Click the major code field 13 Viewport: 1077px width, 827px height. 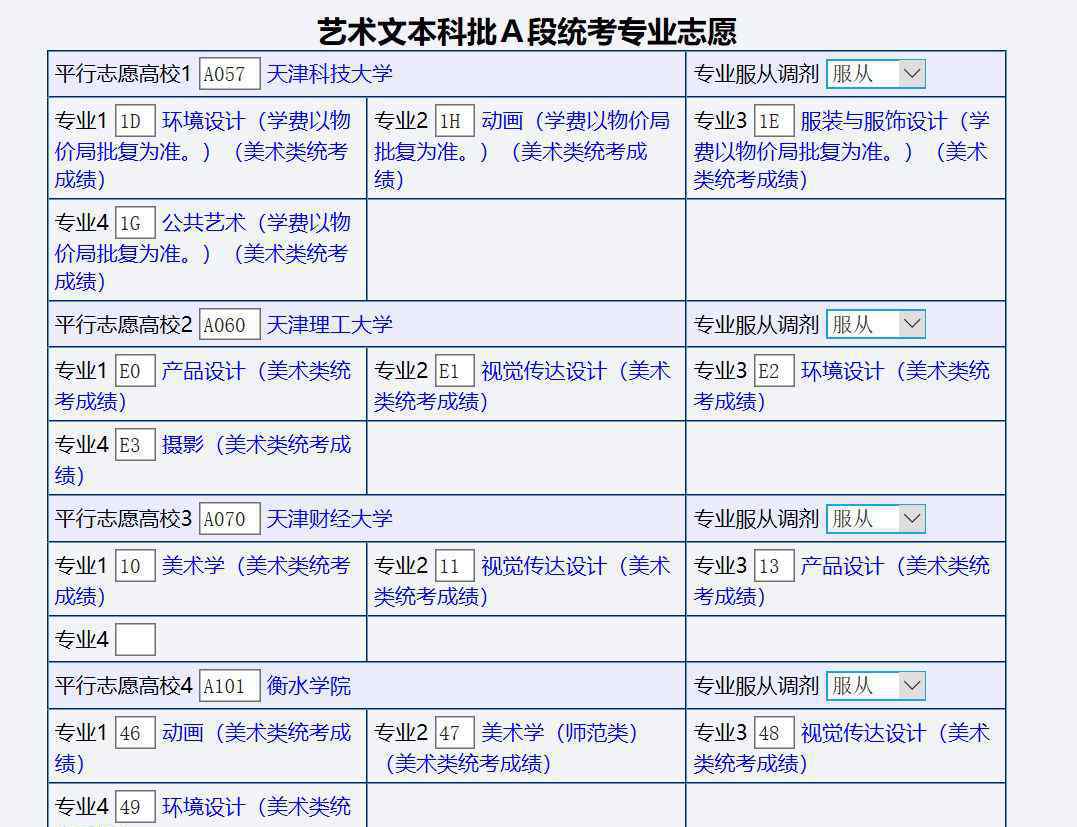click(x=774, y=566)
